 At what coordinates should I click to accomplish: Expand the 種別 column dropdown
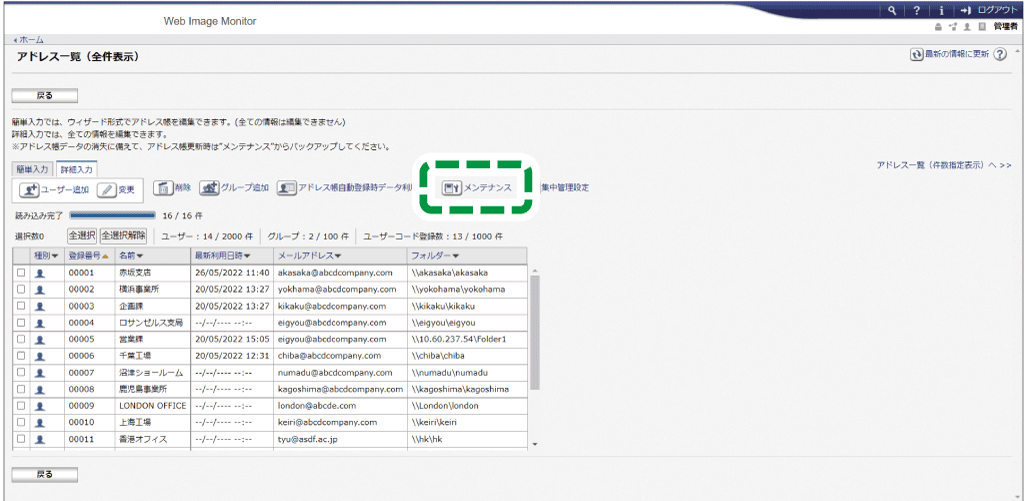click(x=46, y=255)
